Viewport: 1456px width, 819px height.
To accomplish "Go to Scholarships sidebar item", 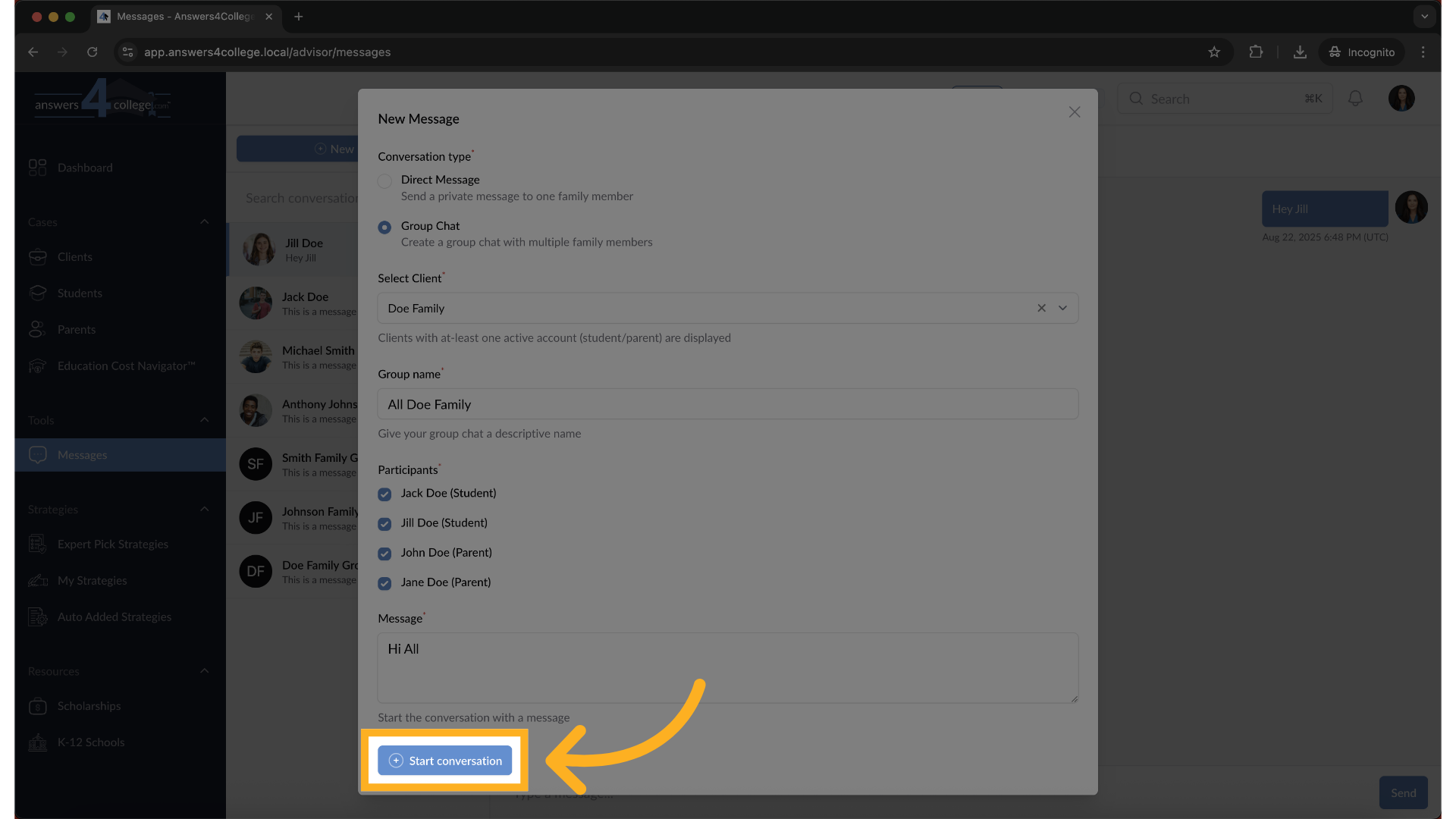I will click(89, 706).
